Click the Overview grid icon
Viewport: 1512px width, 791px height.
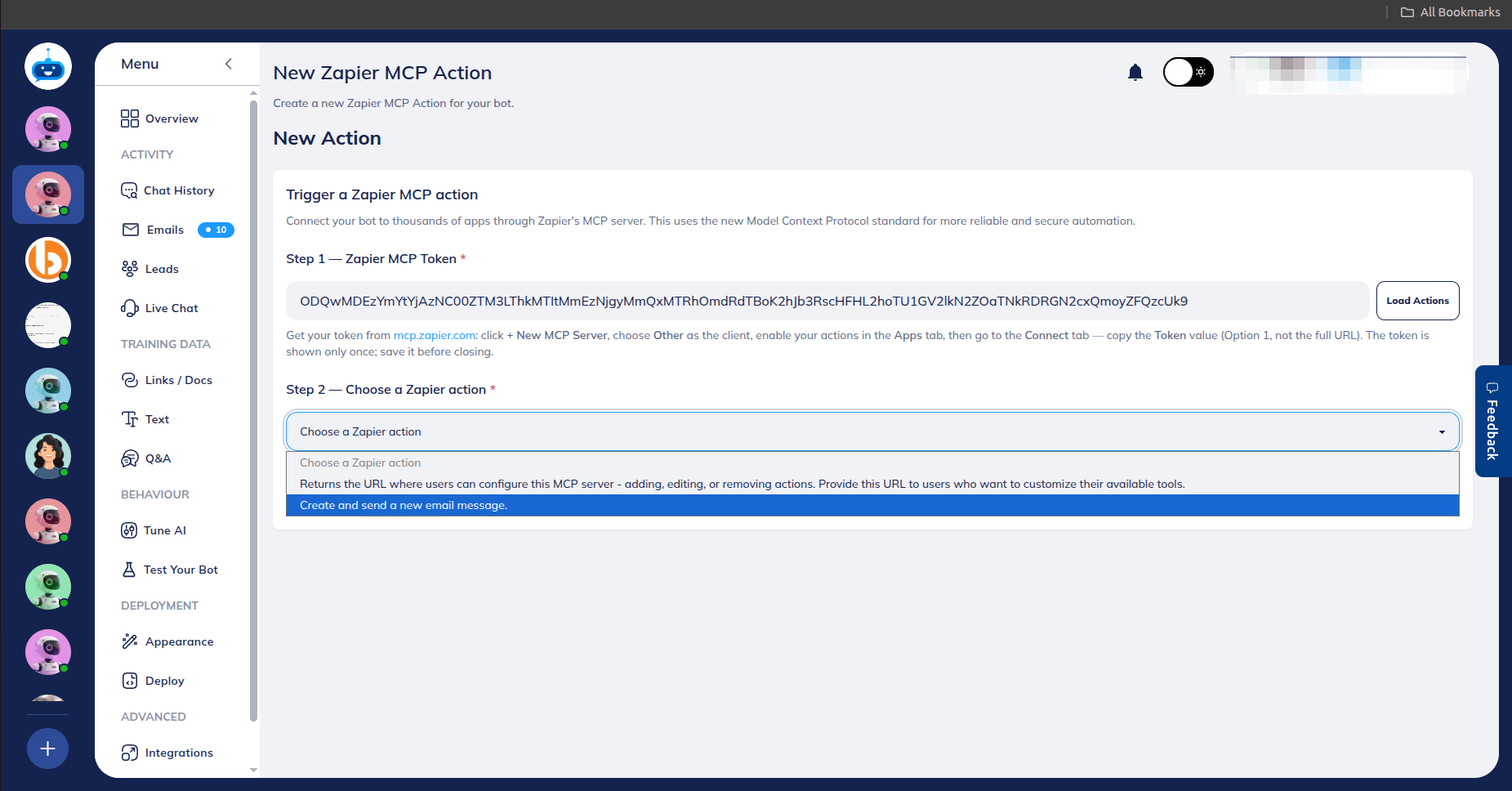tap(130, 118)
